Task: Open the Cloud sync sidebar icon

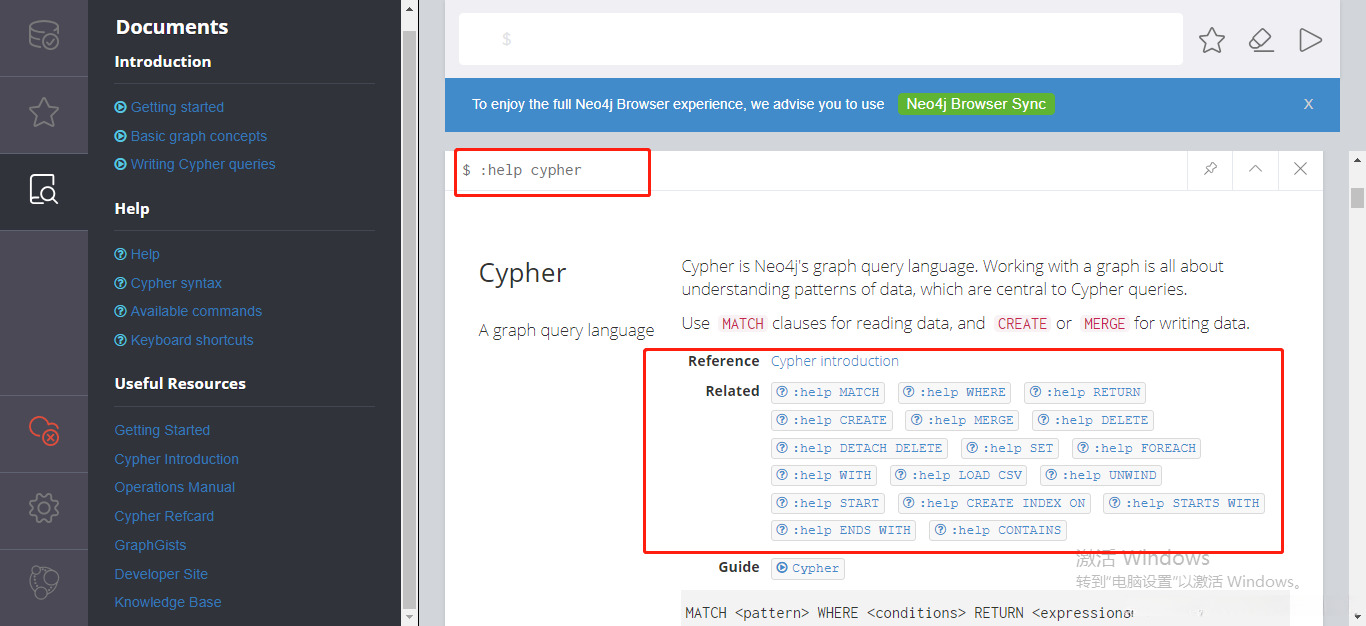Action: [44, 432]
